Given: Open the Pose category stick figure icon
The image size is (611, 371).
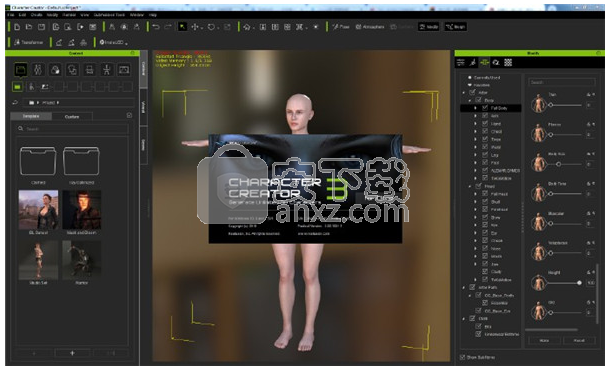Looking at the screenshot, I should pos(106,70).
